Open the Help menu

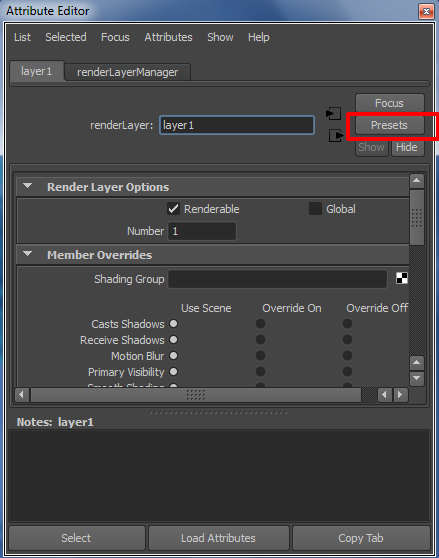259,37
